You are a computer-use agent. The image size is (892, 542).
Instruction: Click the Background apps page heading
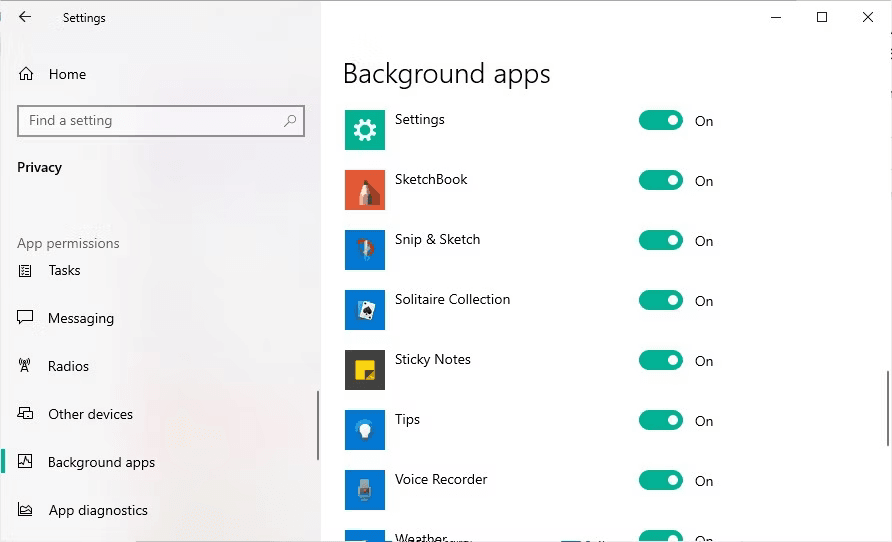pyautogui.click(x=447, y=74)
